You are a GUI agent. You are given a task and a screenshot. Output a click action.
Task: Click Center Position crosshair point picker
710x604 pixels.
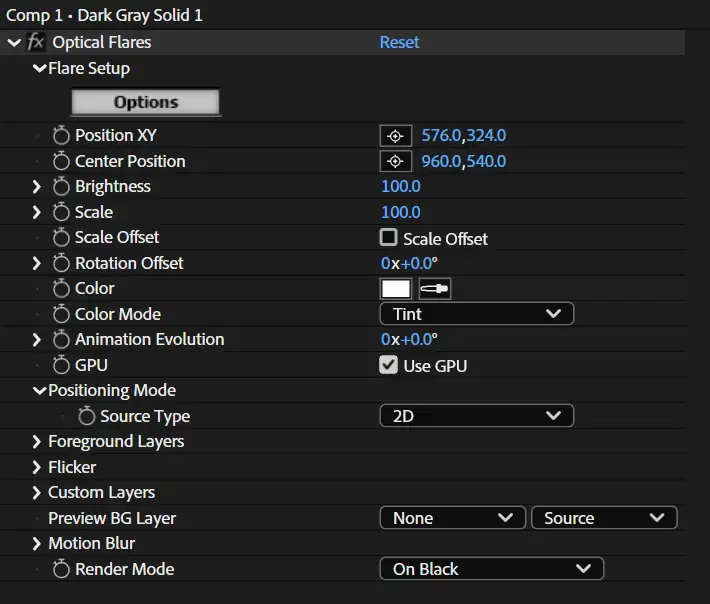[395, 161]
